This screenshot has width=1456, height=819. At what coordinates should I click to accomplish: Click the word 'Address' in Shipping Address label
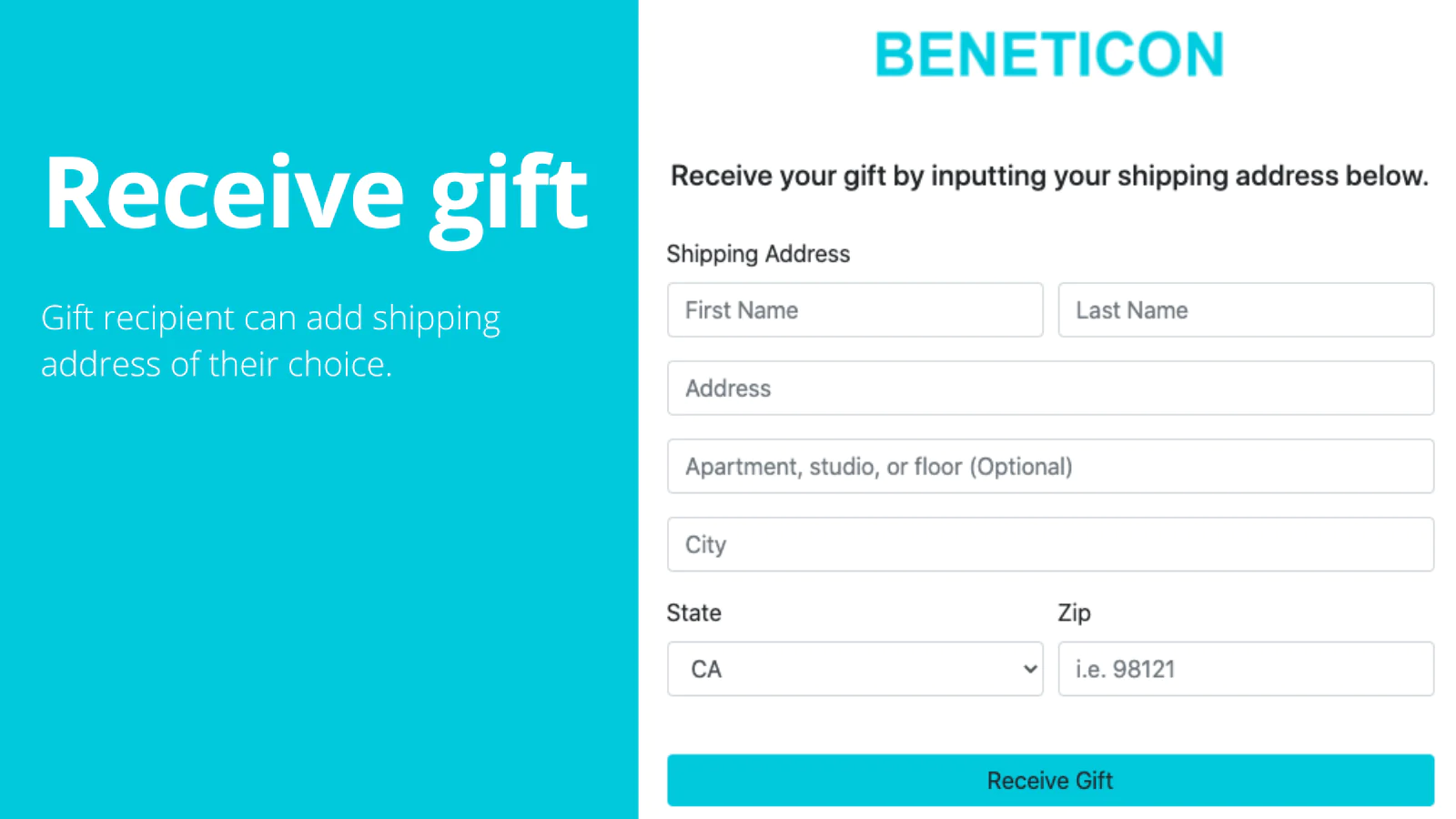pyautogui.click(x=807, y=254)
